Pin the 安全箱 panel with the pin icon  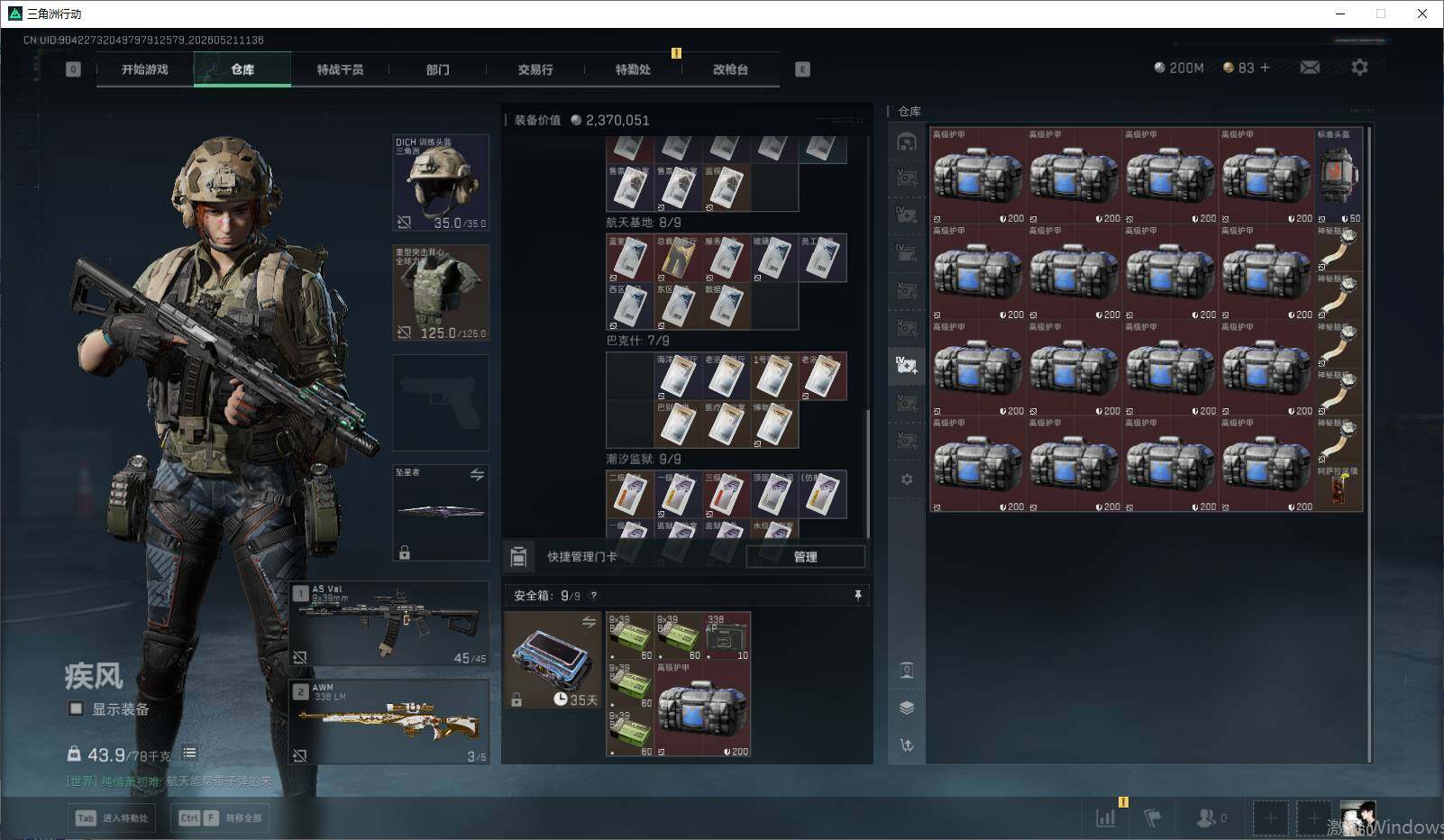coord(857,595)
